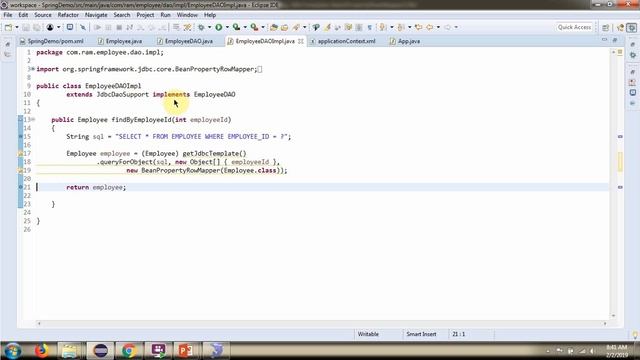
Task: Open the Project menu
Action: (x=145, y=15)
